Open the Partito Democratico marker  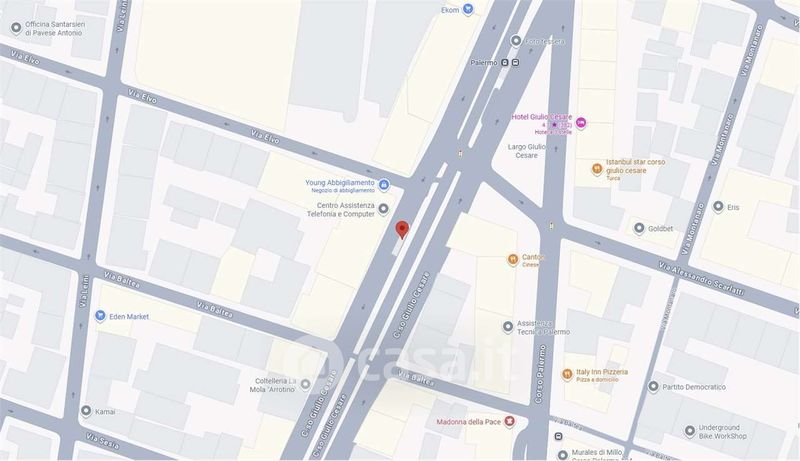pos(653,387)
